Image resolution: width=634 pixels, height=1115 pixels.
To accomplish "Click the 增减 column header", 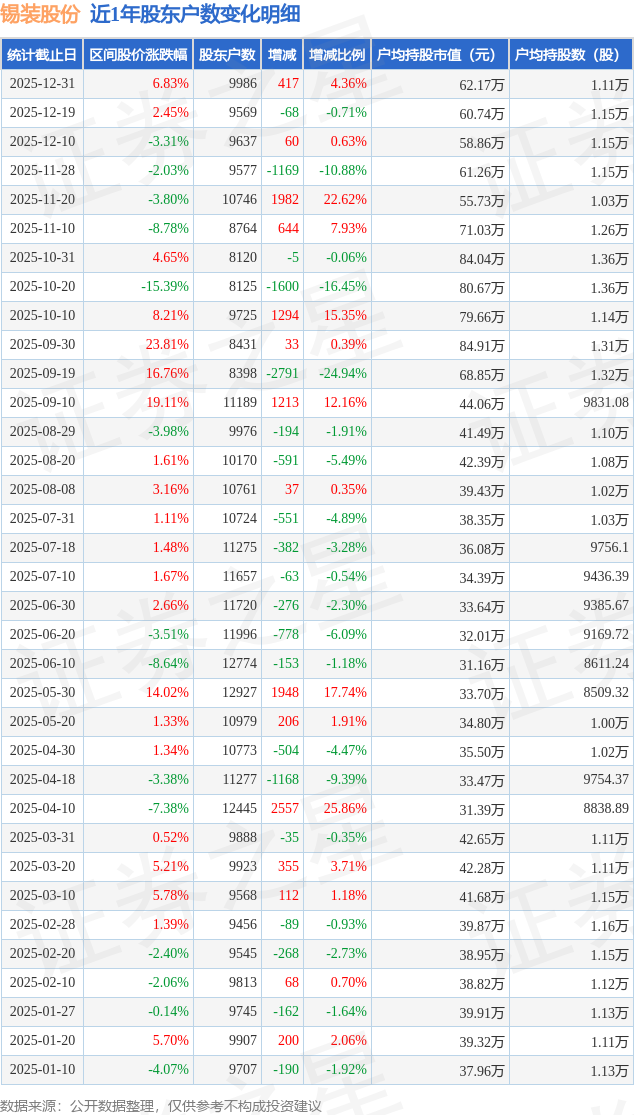I will pos(283,55).
